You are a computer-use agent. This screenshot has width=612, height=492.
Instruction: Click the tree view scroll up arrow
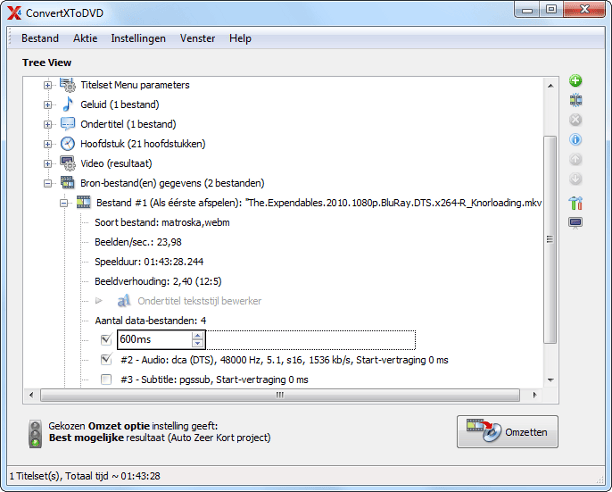pyautogui.click(x=550, y=86)
